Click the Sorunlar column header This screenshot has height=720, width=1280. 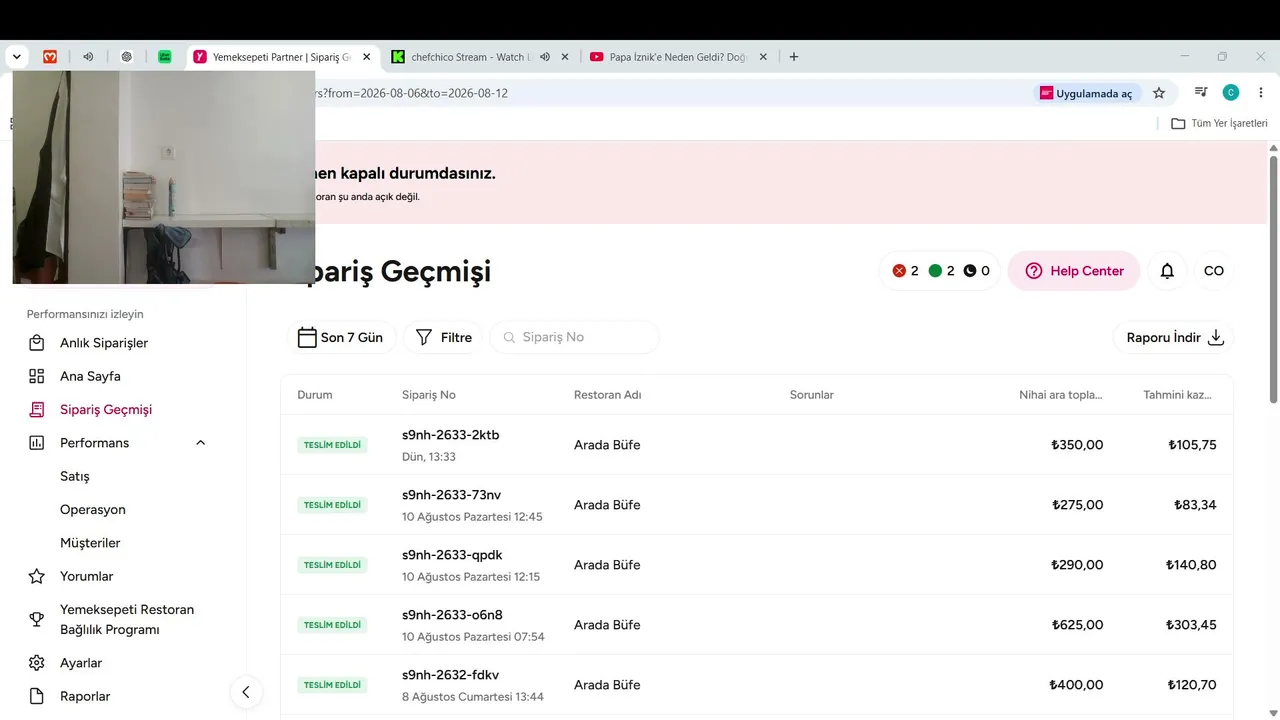pos(812,395)
